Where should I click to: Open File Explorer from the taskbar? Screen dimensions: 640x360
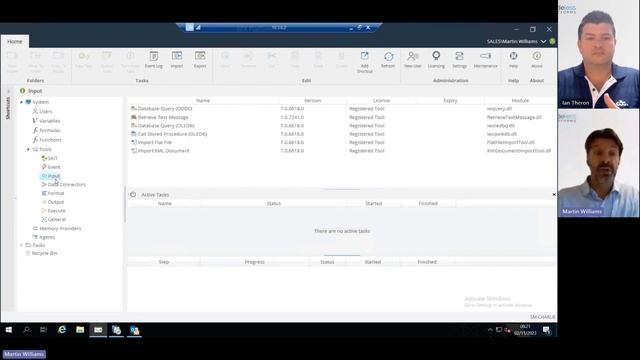(80, 330)
